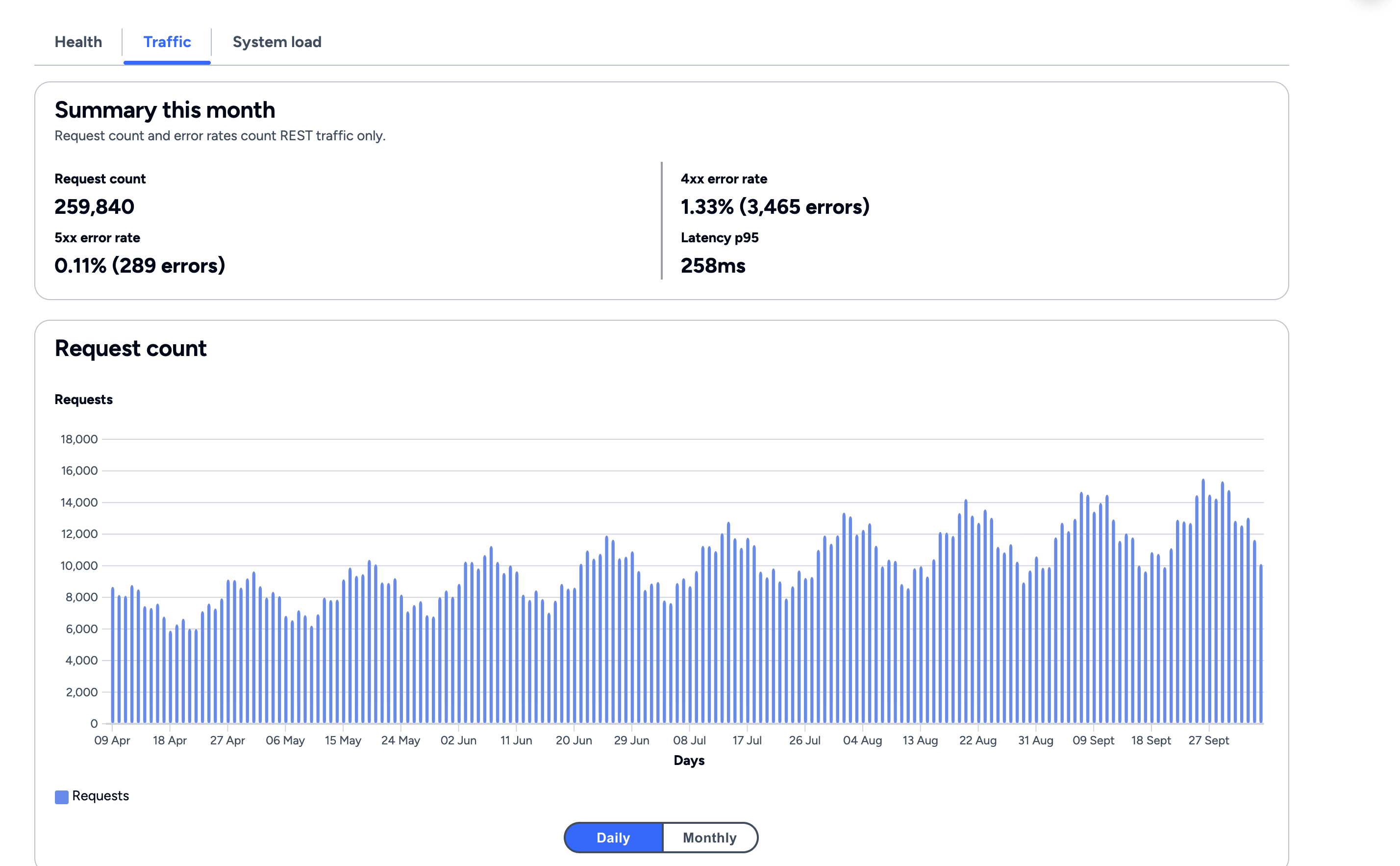Click the 08 Jul axis label
Image resolution: width=1400 pixels, height=866 pixels.
[x=690, y=740]
